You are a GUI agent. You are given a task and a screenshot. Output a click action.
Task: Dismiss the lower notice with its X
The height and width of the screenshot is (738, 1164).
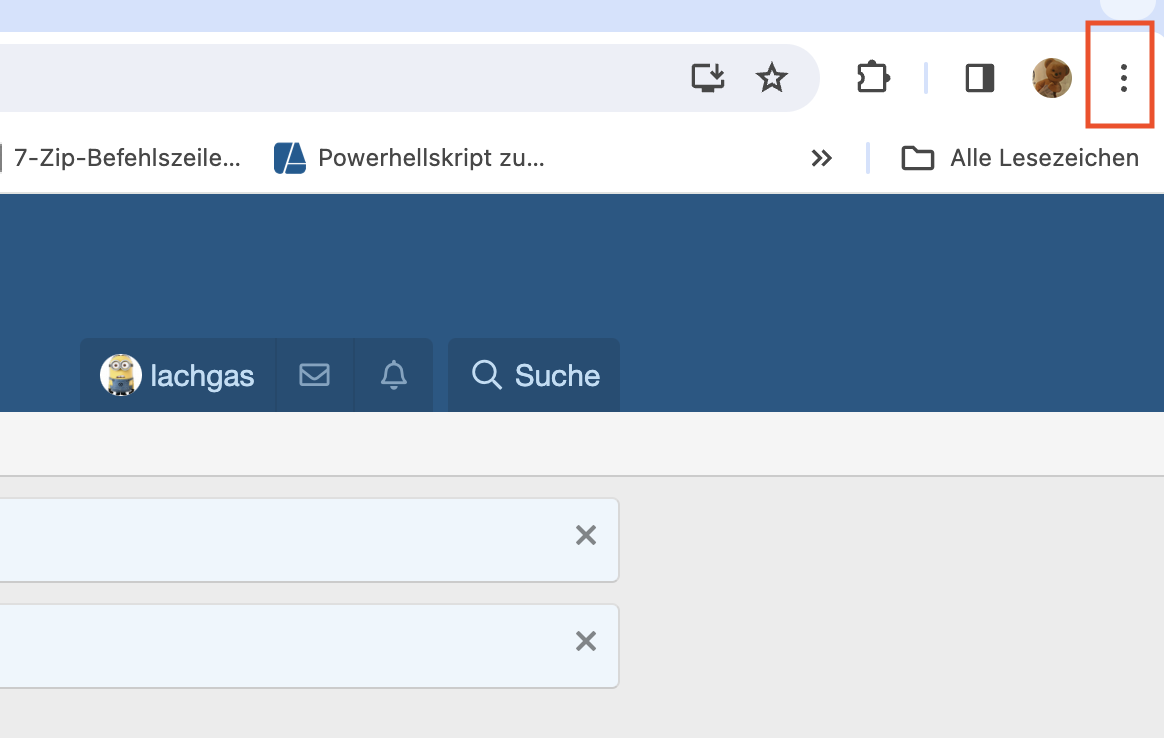pyautogui.click(x=586, y=641)
